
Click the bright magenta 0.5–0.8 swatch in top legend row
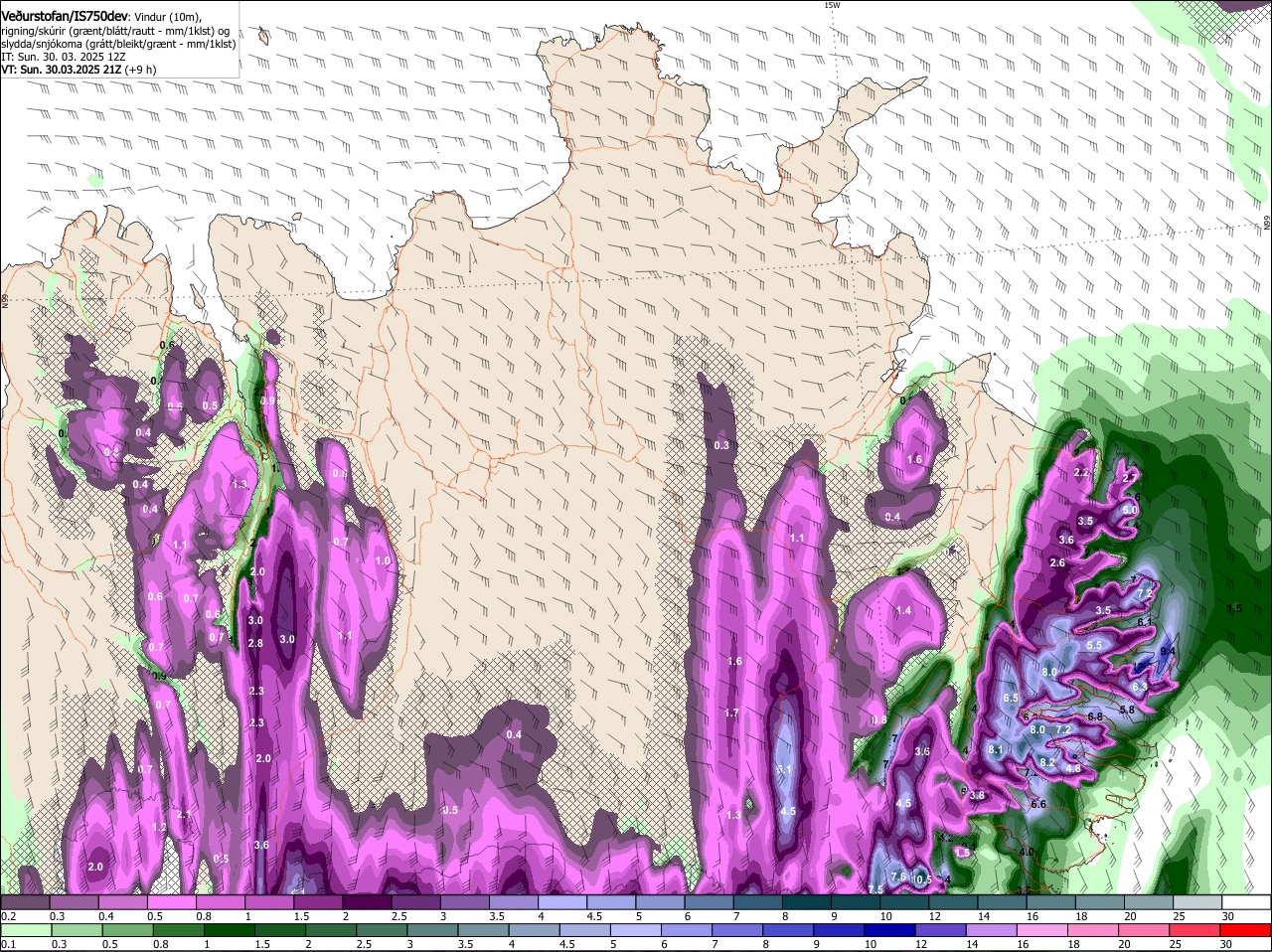click(x=172, y=902)
